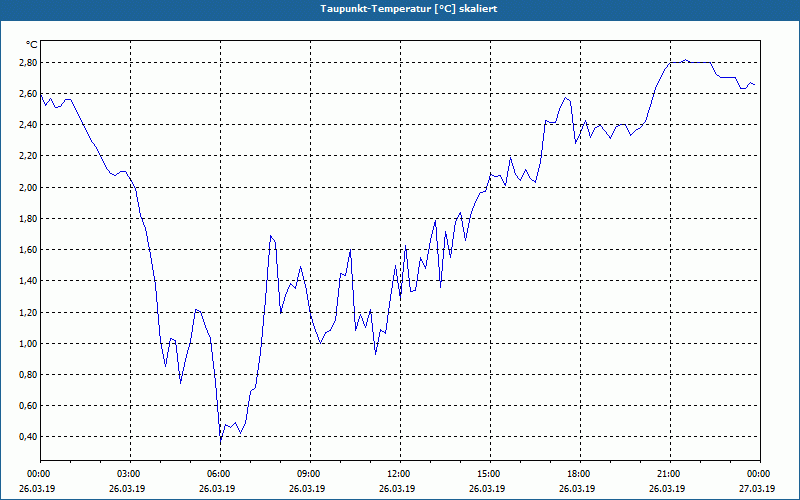The width and height of the screenshot is (800, 500).
Task: Select the 26.03.19 date below 18:00
Action: pos(577,488)
